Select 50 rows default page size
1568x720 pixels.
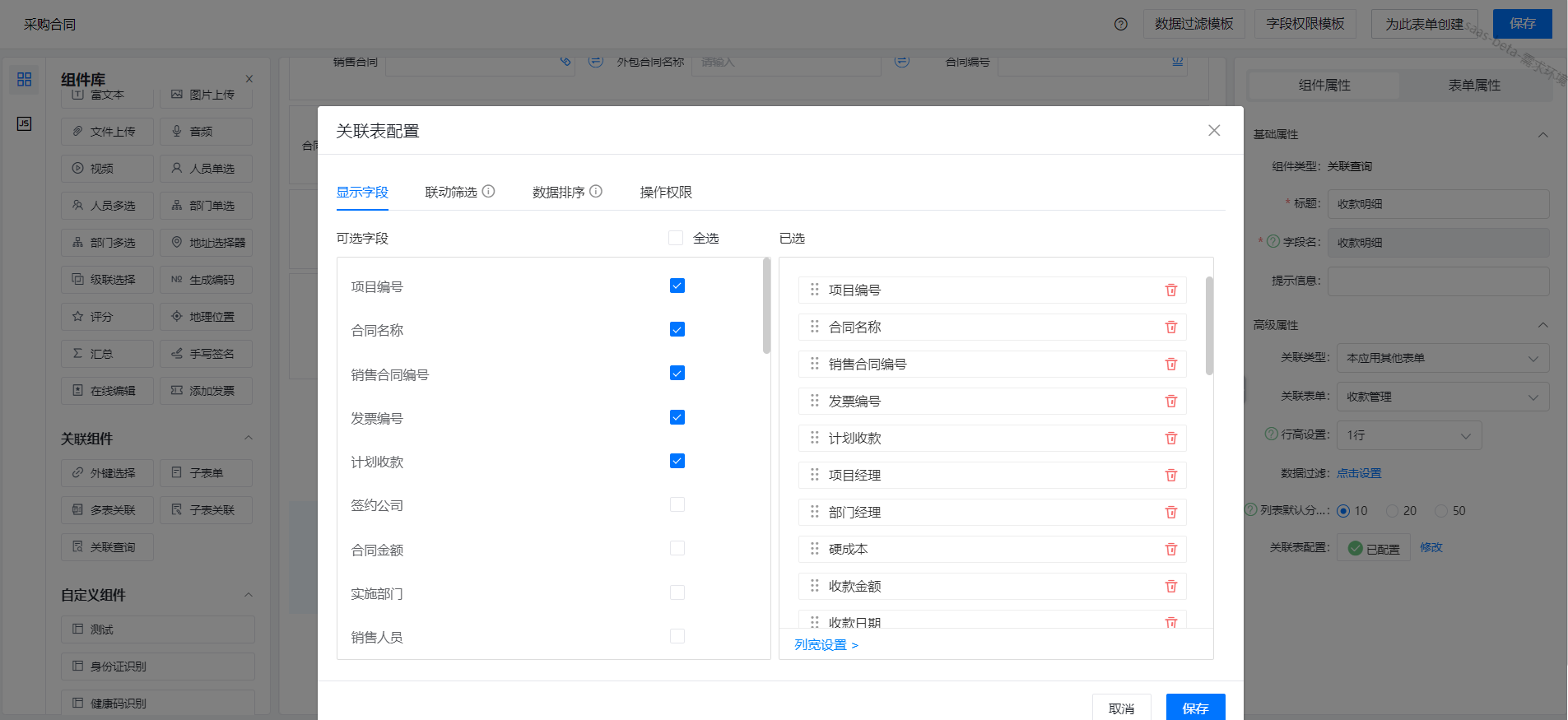point(1441,511)
